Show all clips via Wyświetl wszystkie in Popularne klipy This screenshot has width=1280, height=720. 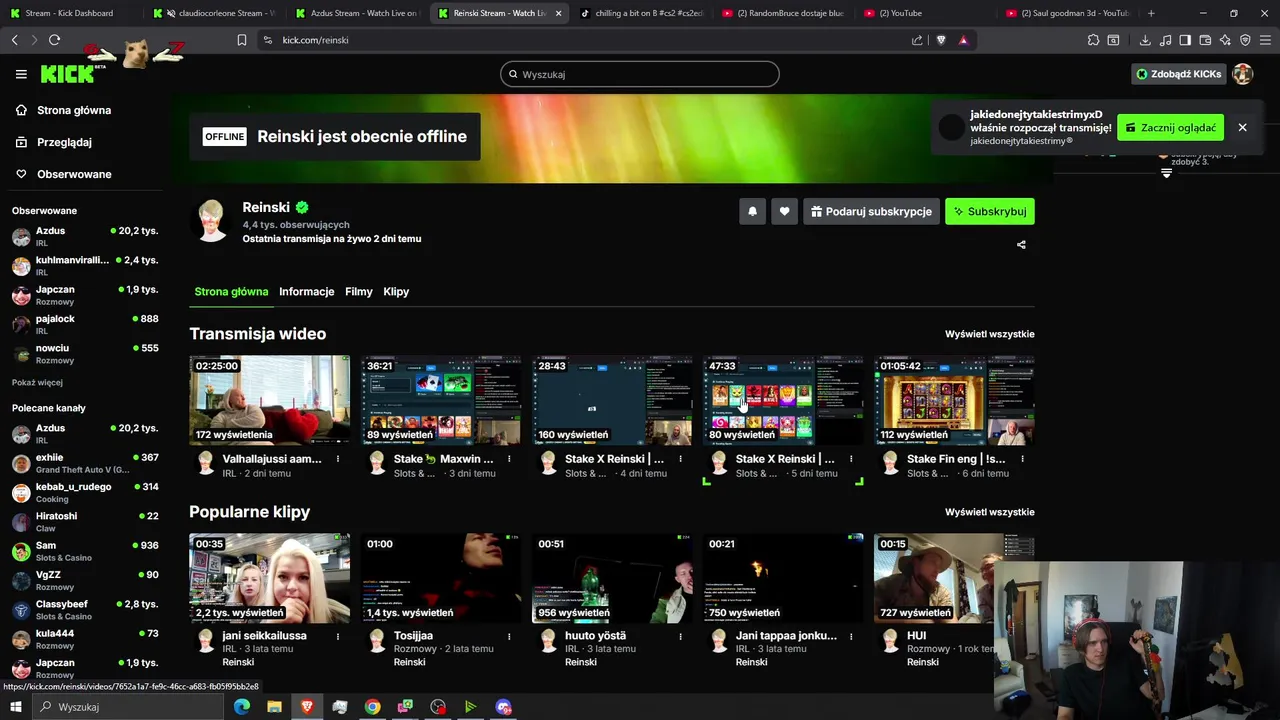tap(990, 512)
